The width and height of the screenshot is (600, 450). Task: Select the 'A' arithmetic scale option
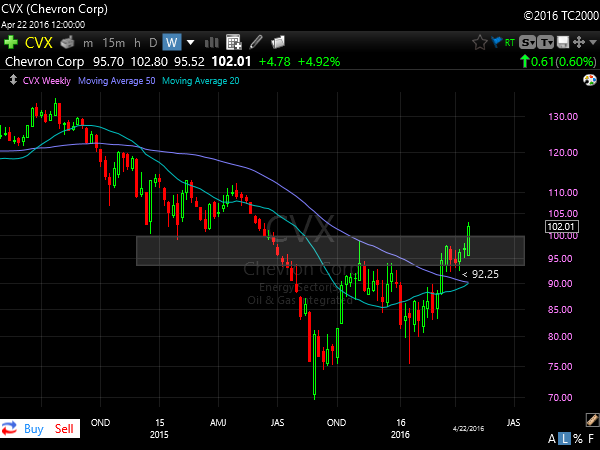552,439
